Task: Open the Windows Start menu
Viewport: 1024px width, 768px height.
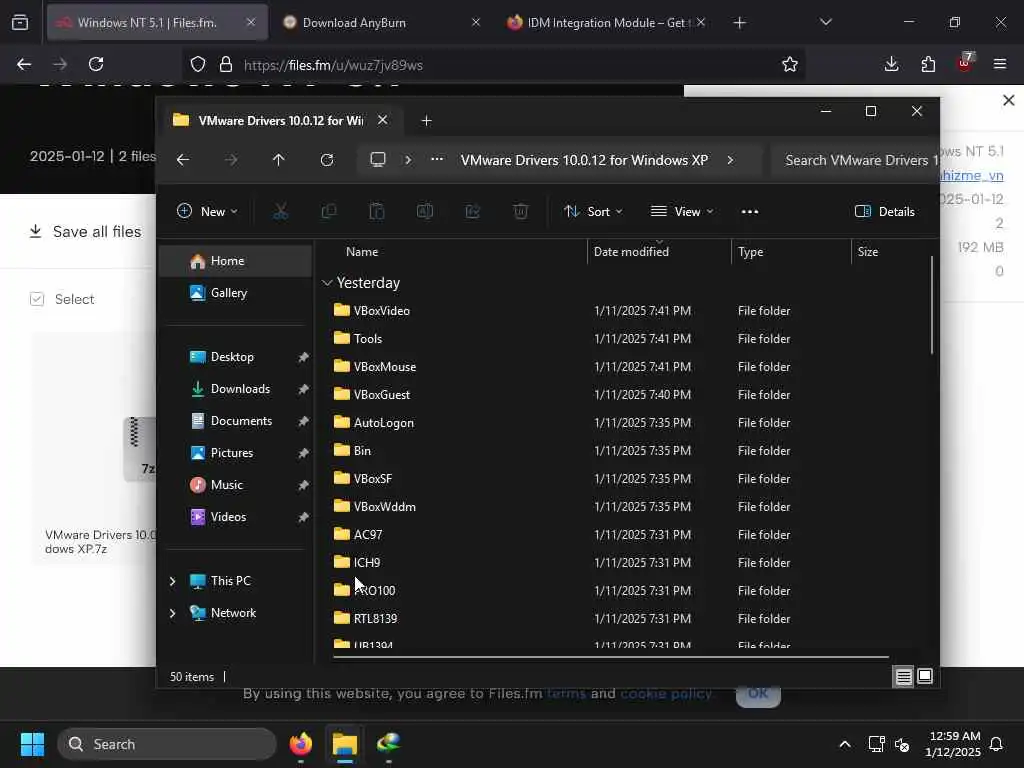Action: click(x=33, y=744)
